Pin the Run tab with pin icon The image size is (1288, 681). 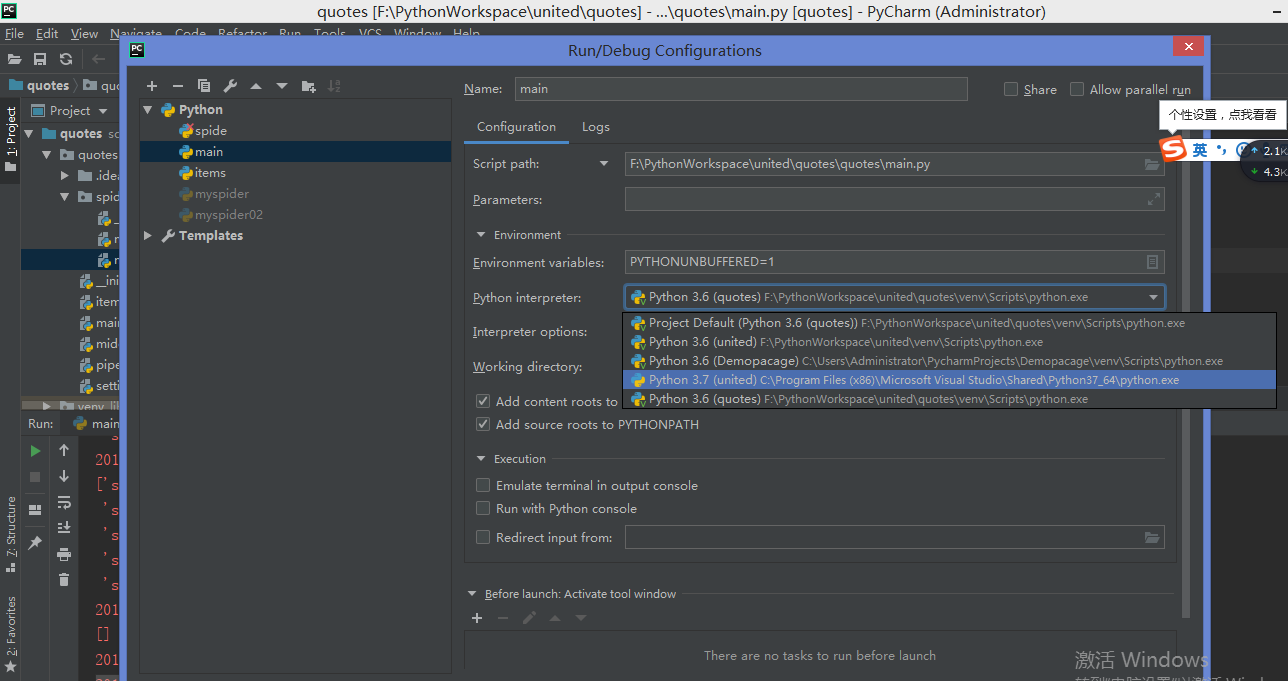(35, 542)
